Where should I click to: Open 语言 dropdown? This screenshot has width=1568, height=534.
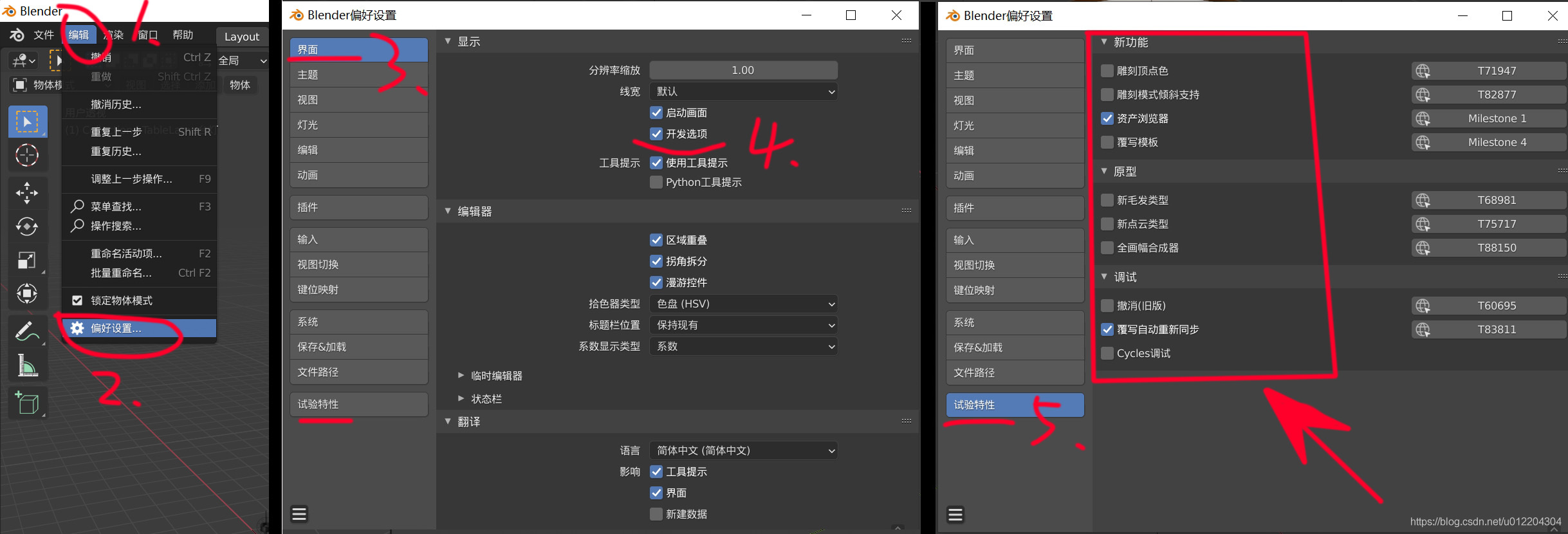tap(744, 450)
